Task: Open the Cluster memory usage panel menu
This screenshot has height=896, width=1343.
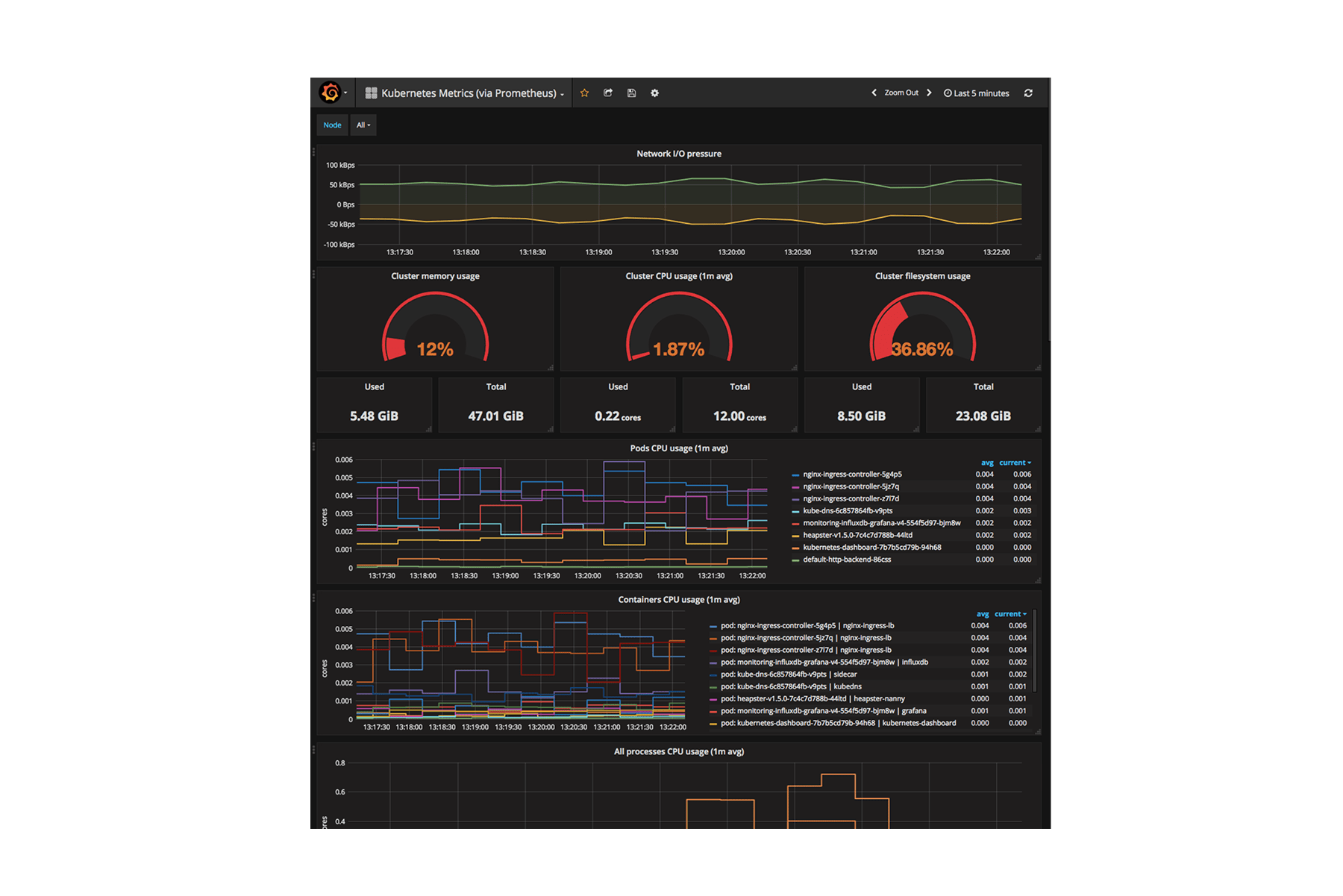Action: coord(435,276)
